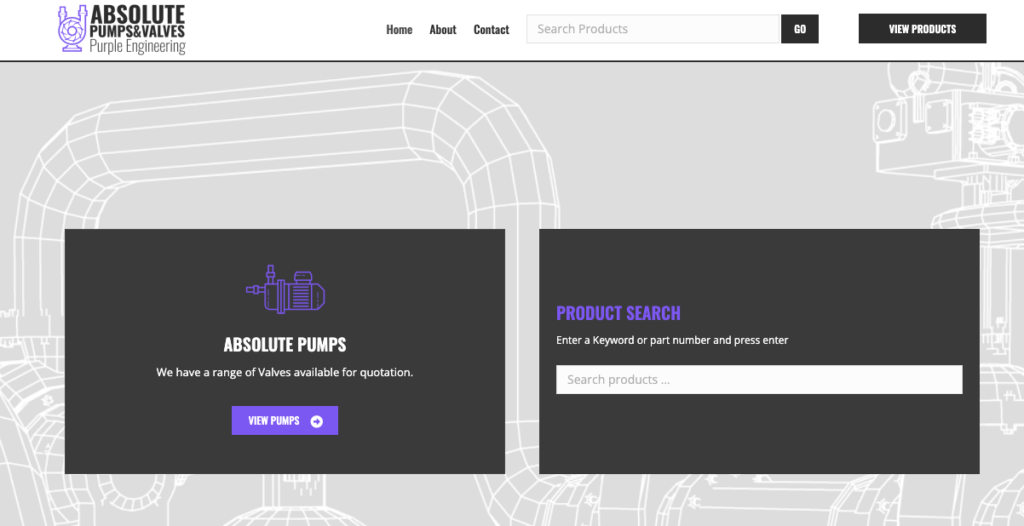Click the VIEW PRODUCTS button
The height and width of the screenshot is (526, 1024).
[x=922, y=29]
